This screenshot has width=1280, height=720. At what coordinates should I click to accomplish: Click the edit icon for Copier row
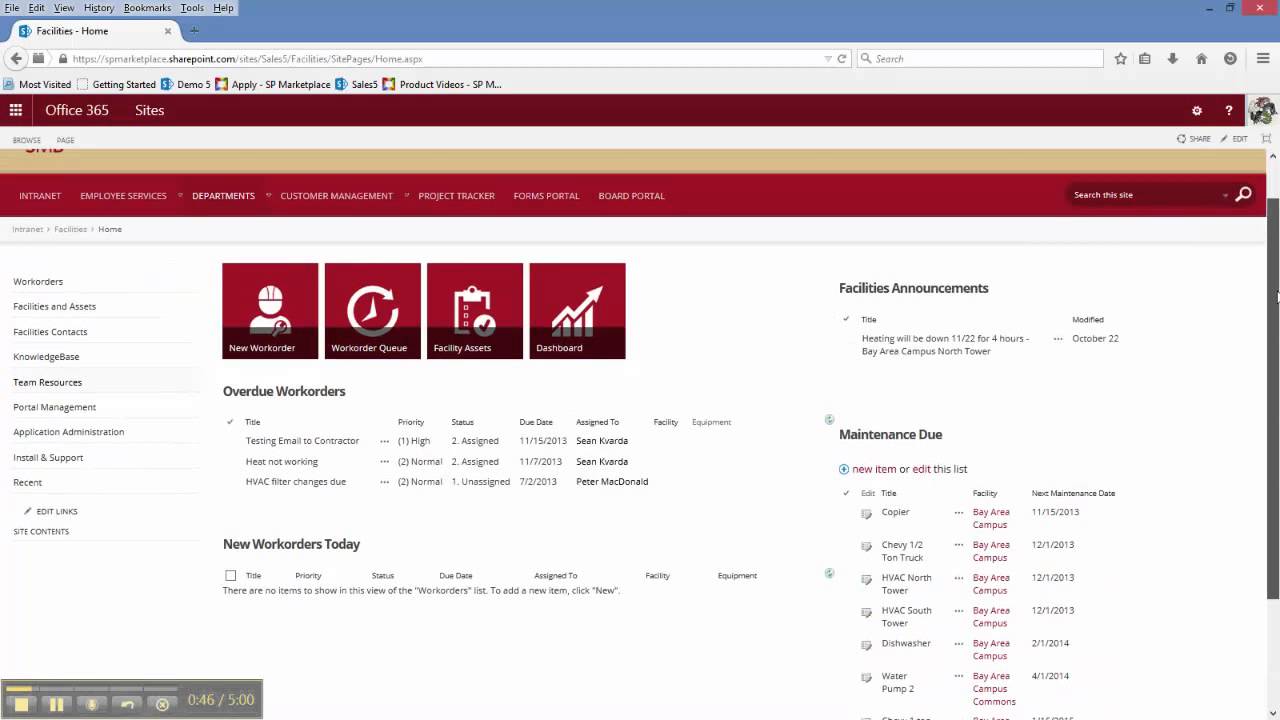[x=866, y=514]
